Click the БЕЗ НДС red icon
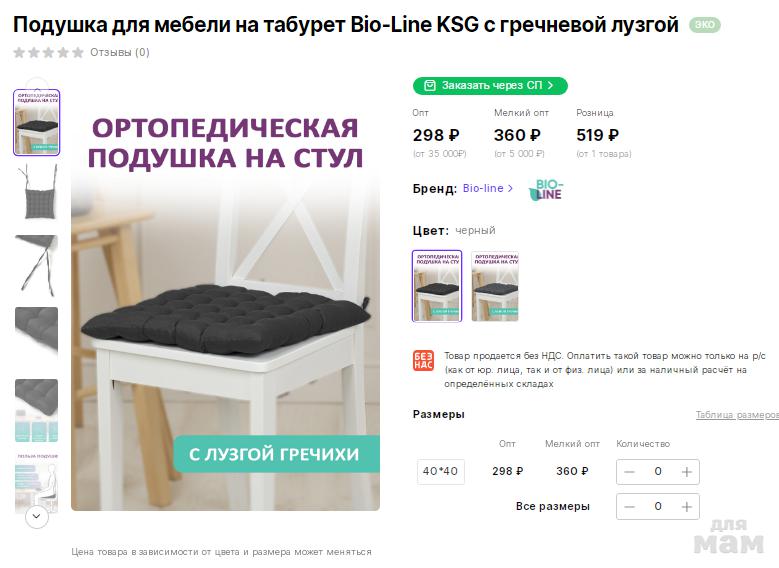 pyautogui.click(x=423, y=361)
